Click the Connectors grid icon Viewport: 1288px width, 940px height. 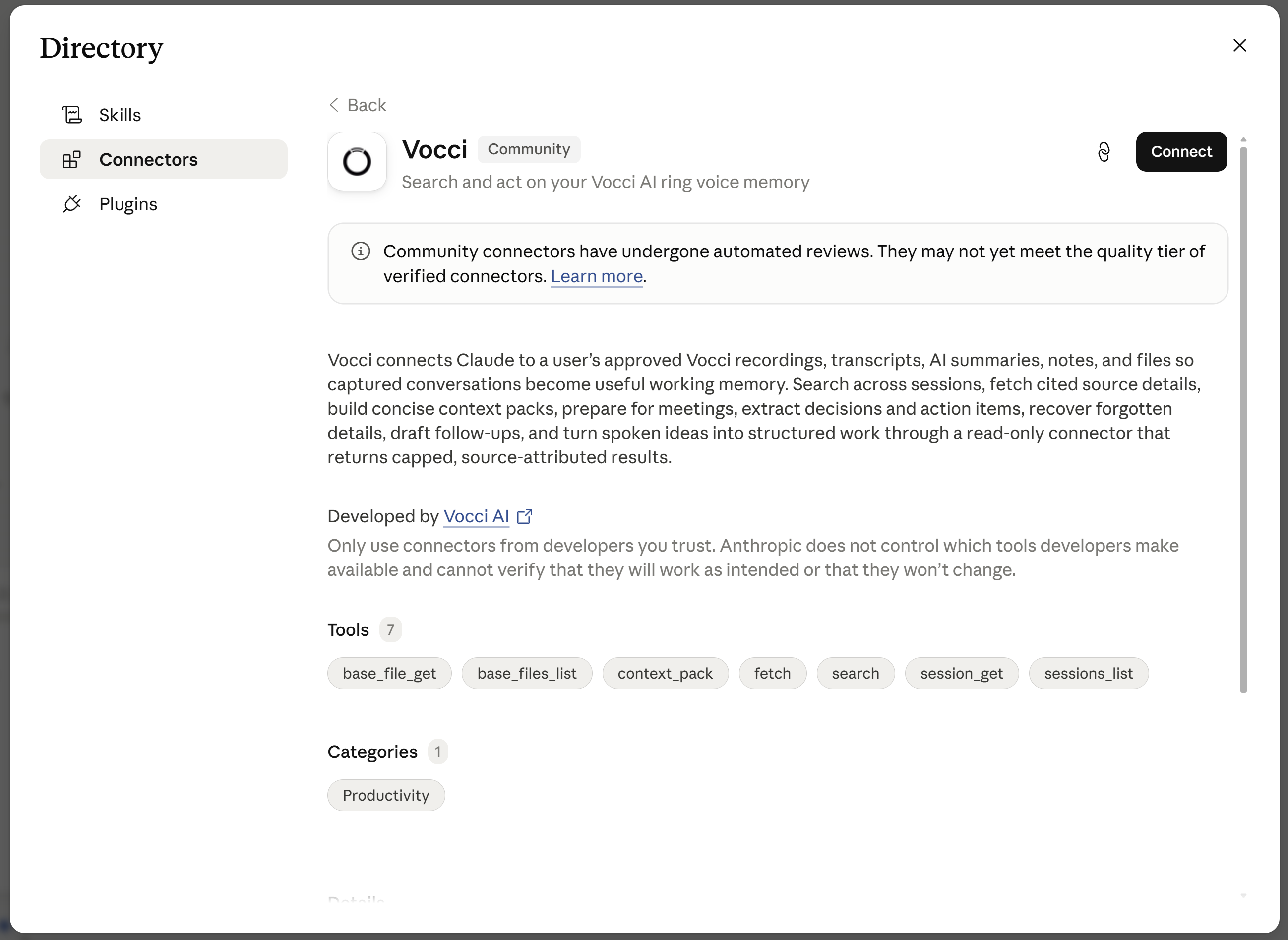72,159
